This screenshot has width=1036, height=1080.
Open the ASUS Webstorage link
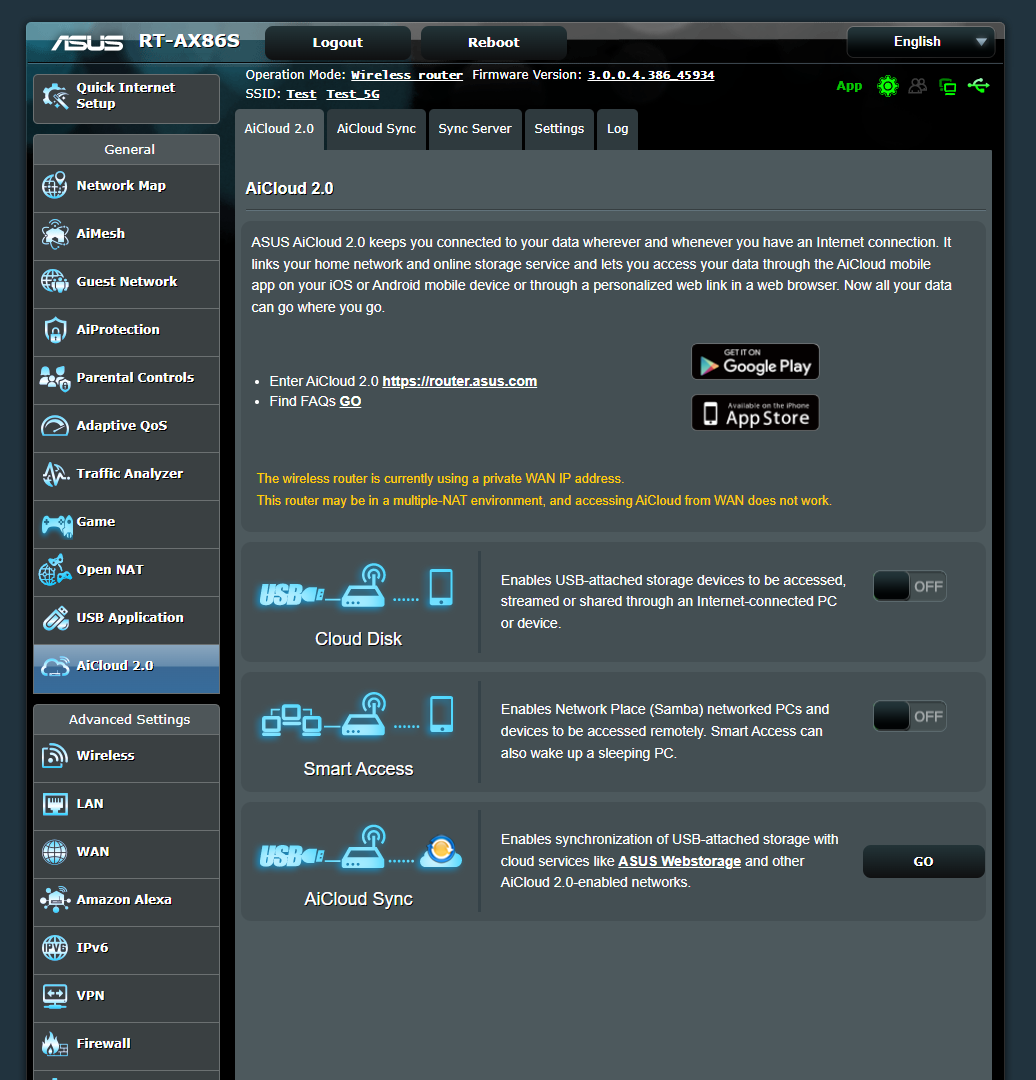(679, 862)
